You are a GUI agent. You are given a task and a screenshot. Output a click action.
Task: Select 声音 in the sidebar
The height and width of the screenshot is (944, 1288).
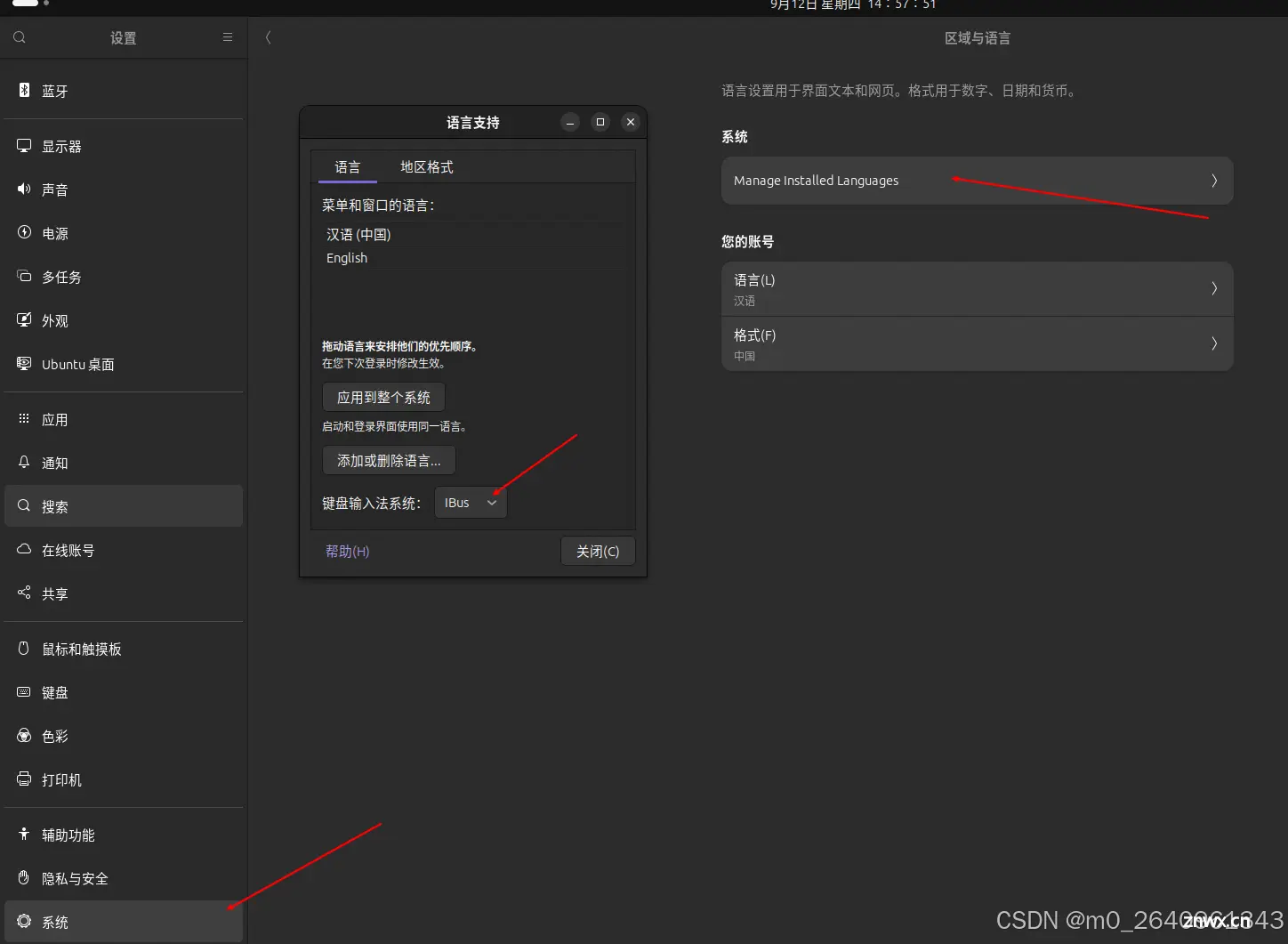124,190
